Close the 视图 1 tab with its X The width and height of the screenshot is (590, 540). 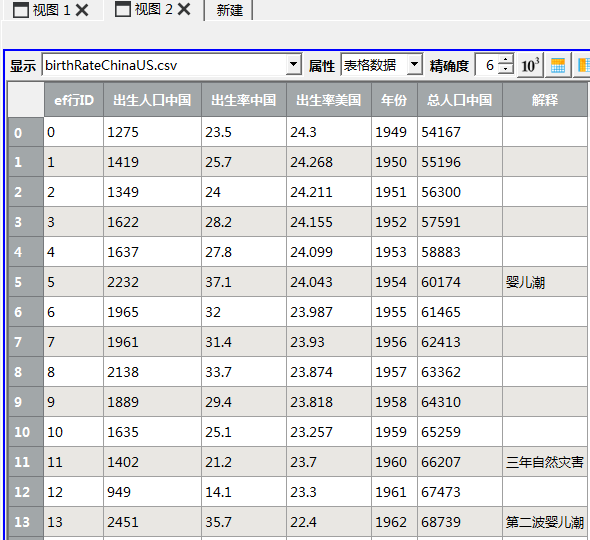(x=82, y=10)
